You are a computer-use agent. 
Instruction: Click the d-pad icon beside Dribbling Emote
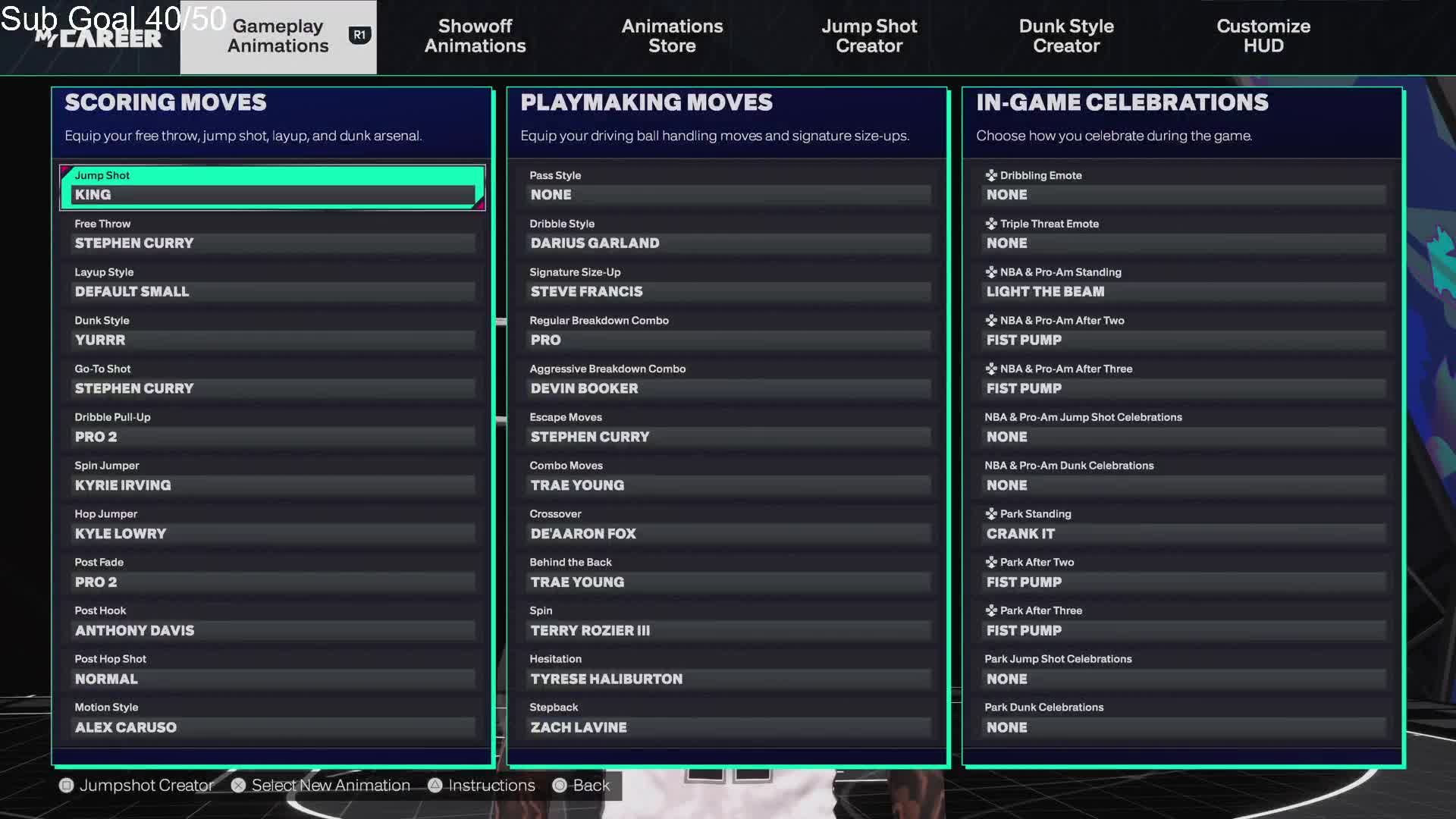(x=991, y=175)
